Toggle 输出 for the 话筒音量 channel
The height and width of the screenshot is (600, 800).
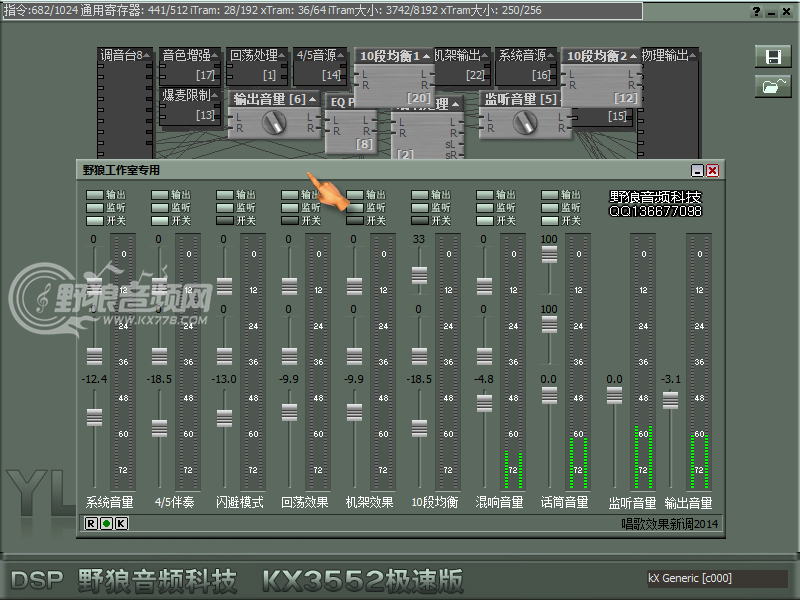pos(549,194)
